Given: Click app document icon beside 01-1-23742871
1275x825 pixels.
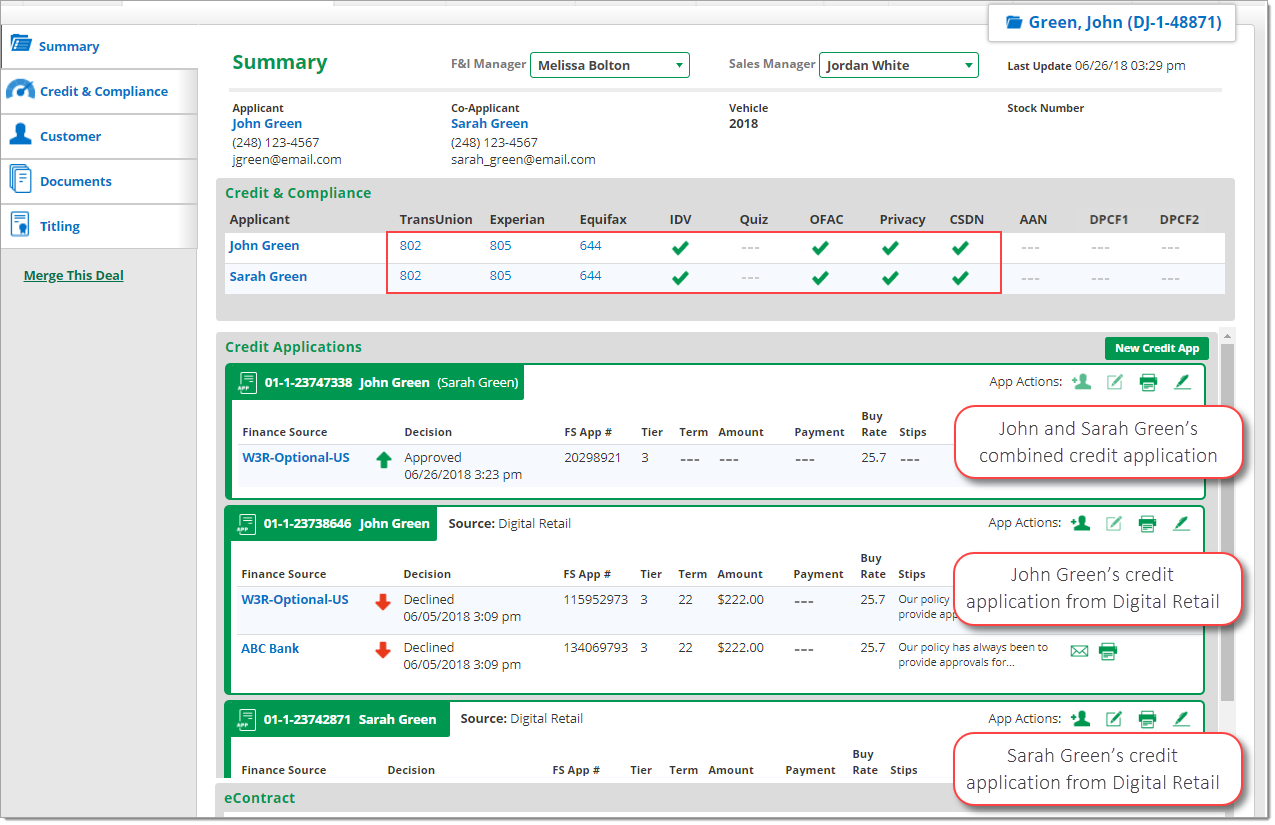Looking at the screenshot, I should [x=245, y=719].
